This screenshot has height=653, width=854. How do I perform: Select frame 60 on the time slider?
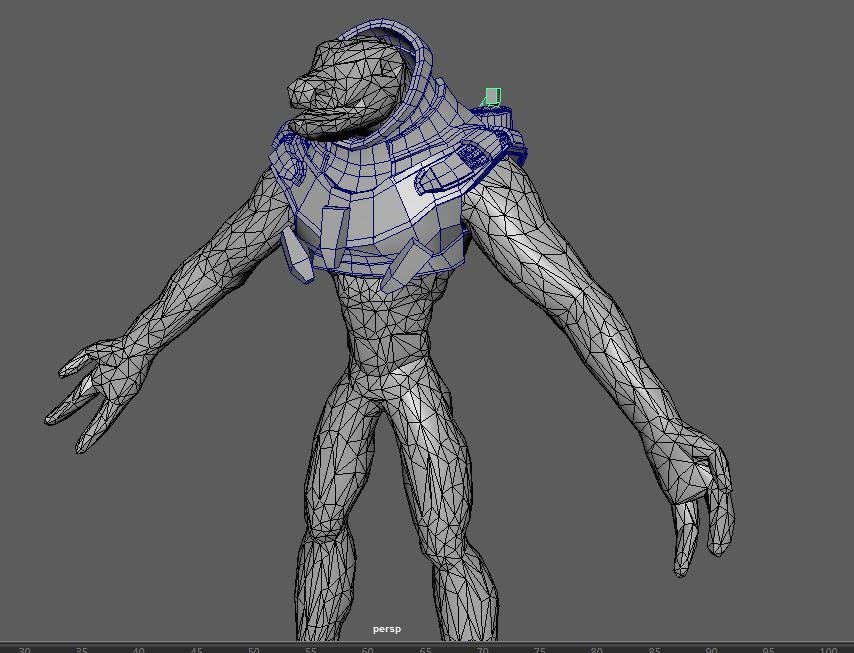tap(368, 649)
